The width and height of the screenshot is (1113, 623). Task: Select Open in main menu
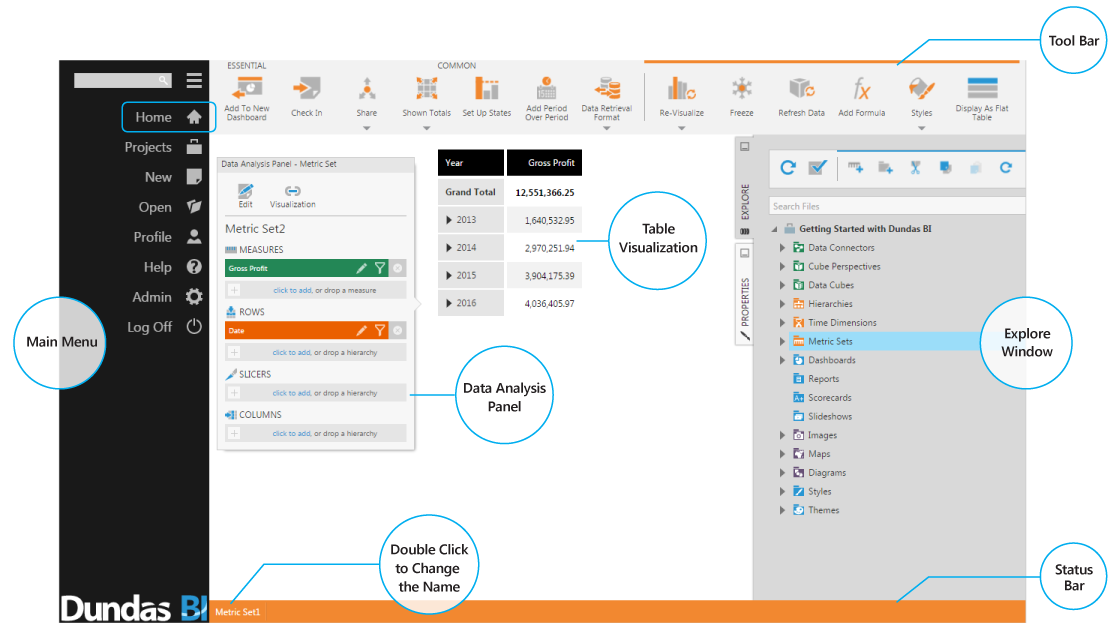point(170,207)
